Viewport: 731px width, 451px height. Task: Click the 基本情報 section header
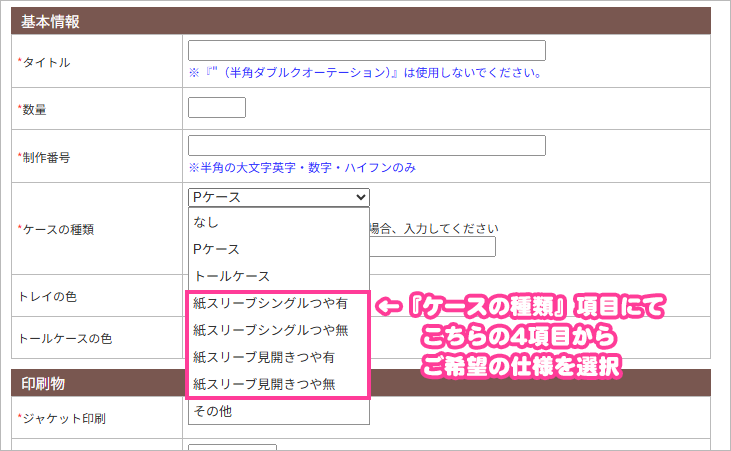pos(51,21)
